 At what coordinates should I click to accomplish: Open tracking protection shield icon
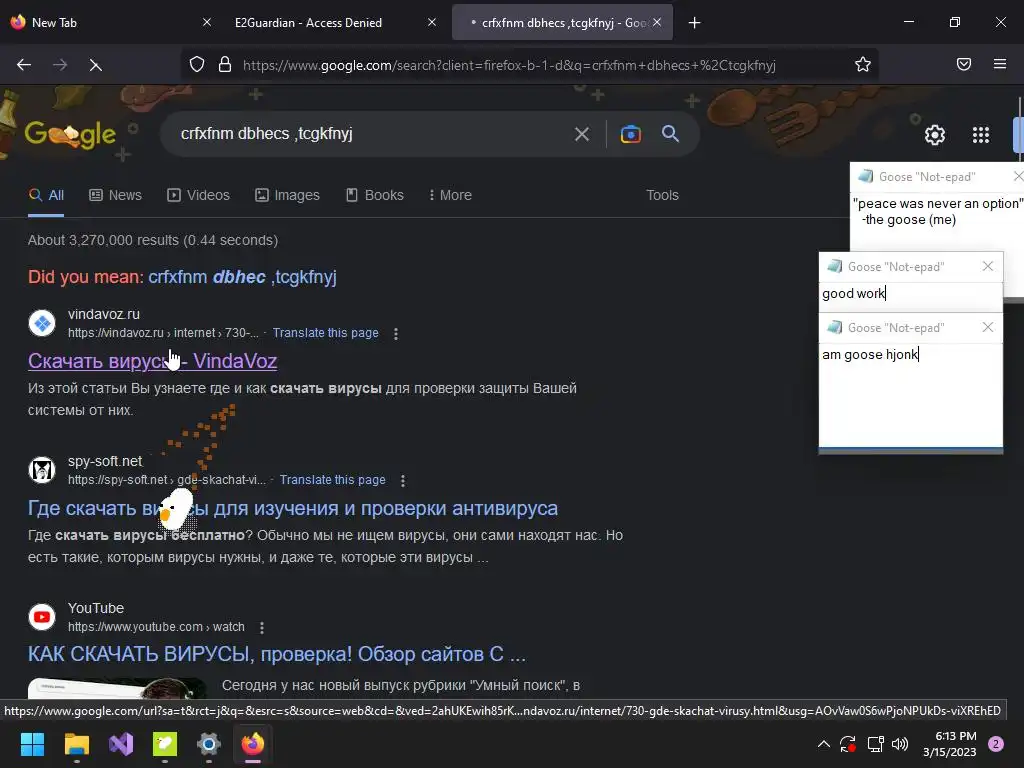[x=197, y=64]
